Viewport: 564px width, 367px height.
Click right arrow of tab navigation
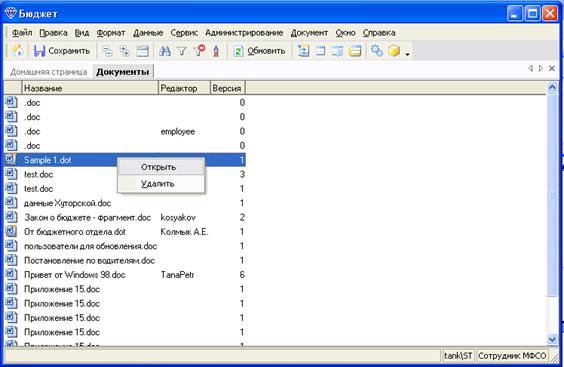tap(541, 68)
